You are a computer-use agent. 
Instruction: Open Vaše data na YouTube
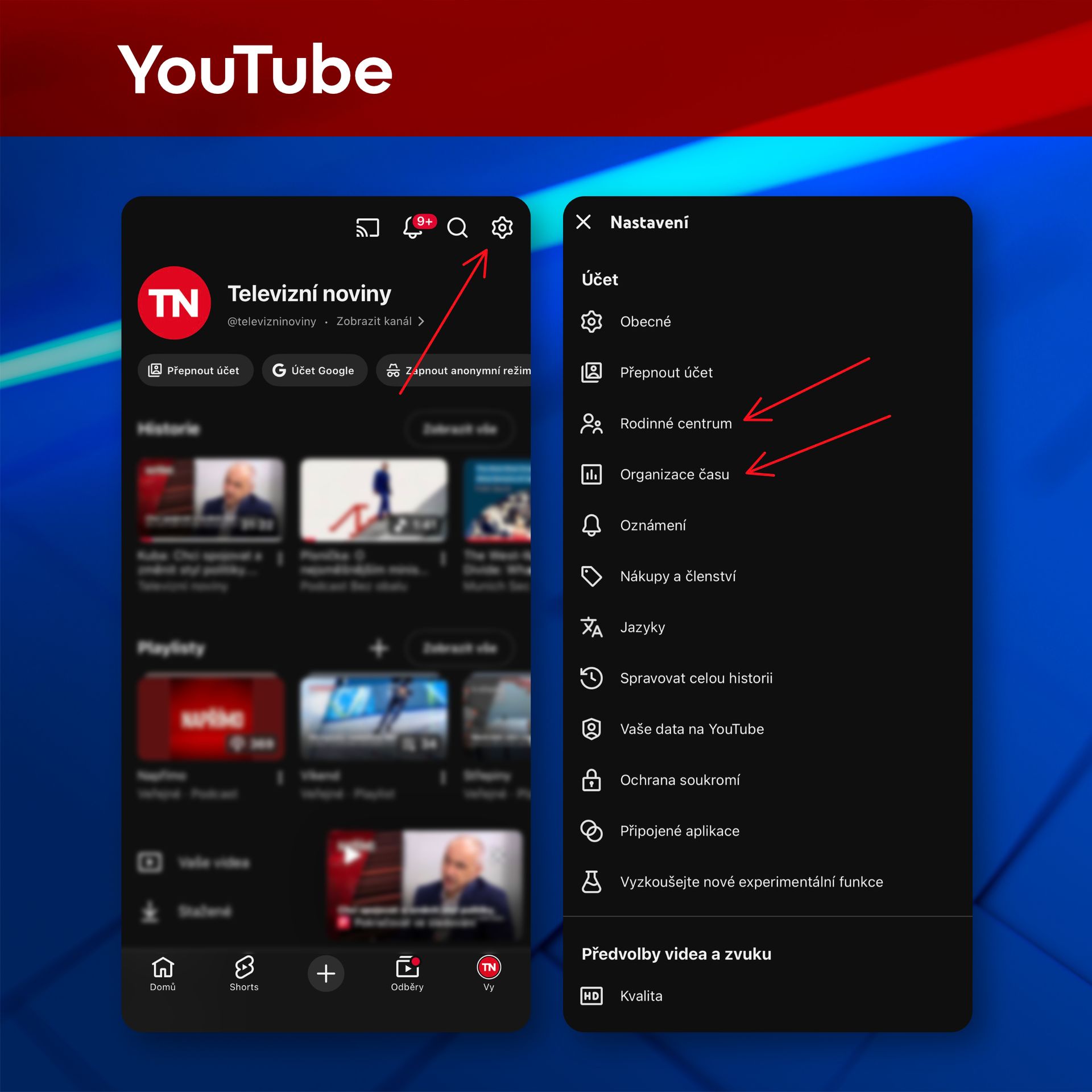767,729
